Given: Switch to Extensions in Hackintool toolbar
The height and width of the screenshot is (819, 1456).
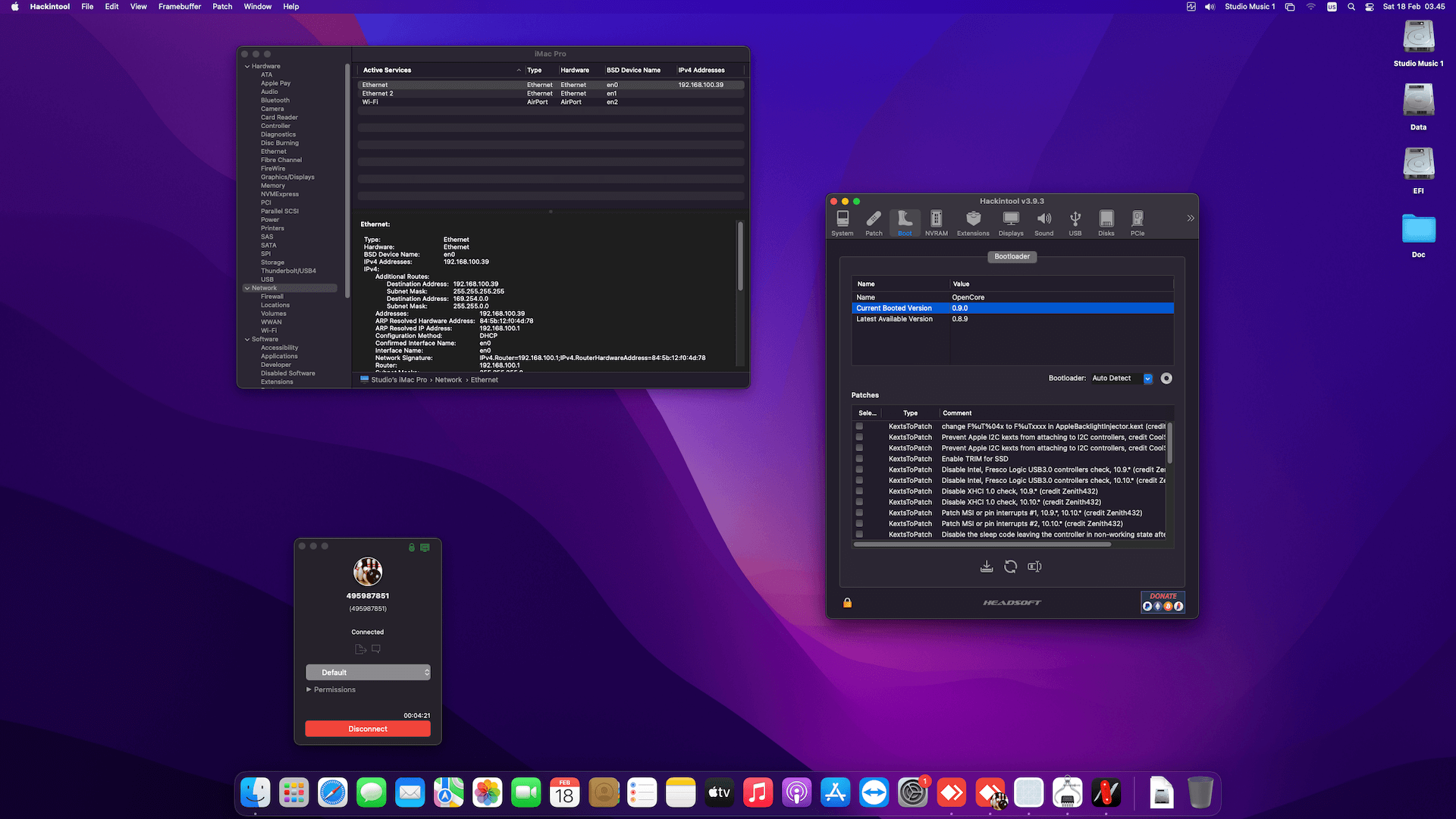Looking at the screenshot, I should coord(973,224).
